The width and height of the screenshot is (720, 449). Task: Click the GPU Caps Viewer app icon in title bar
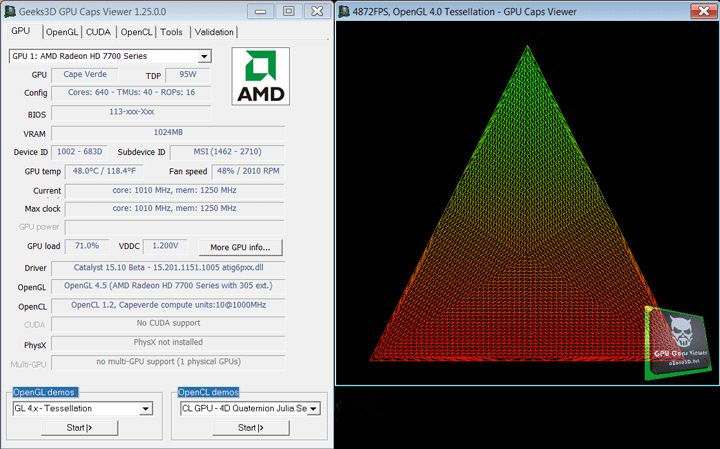(9, 12)
